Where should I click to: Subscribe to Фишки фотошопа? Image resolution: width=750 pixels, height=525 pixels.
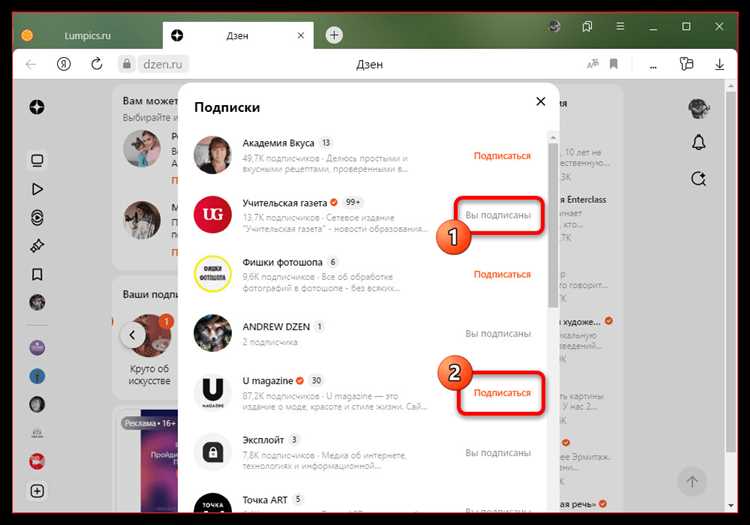click(x=502, y=274)
